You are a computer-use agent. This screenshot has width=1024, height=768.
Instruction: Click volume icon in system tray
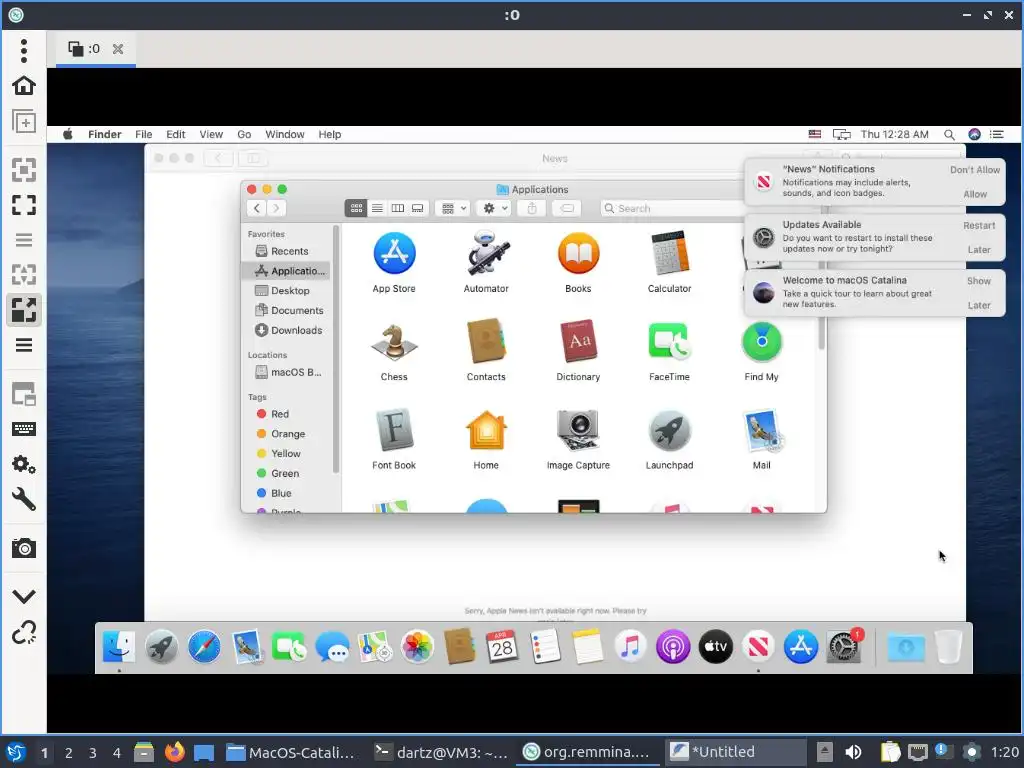pyautogui.click(x=853, y=752)
